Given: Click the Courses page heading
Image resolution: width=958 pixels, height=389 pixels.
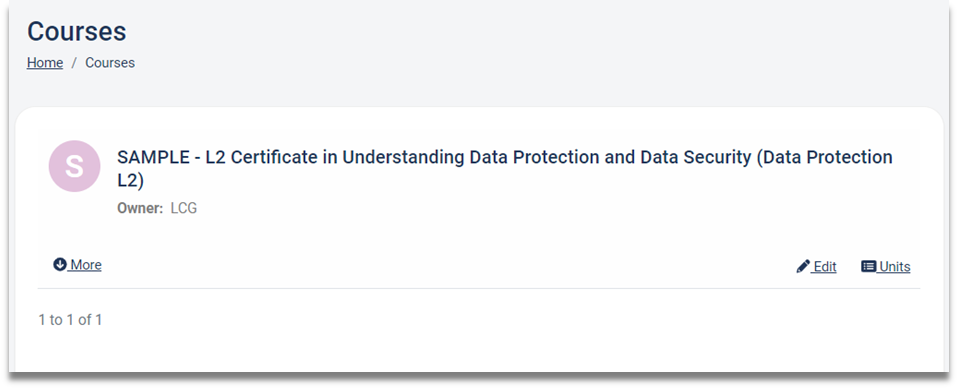Looking at the screenshot, I should click(x=76, y=31).
